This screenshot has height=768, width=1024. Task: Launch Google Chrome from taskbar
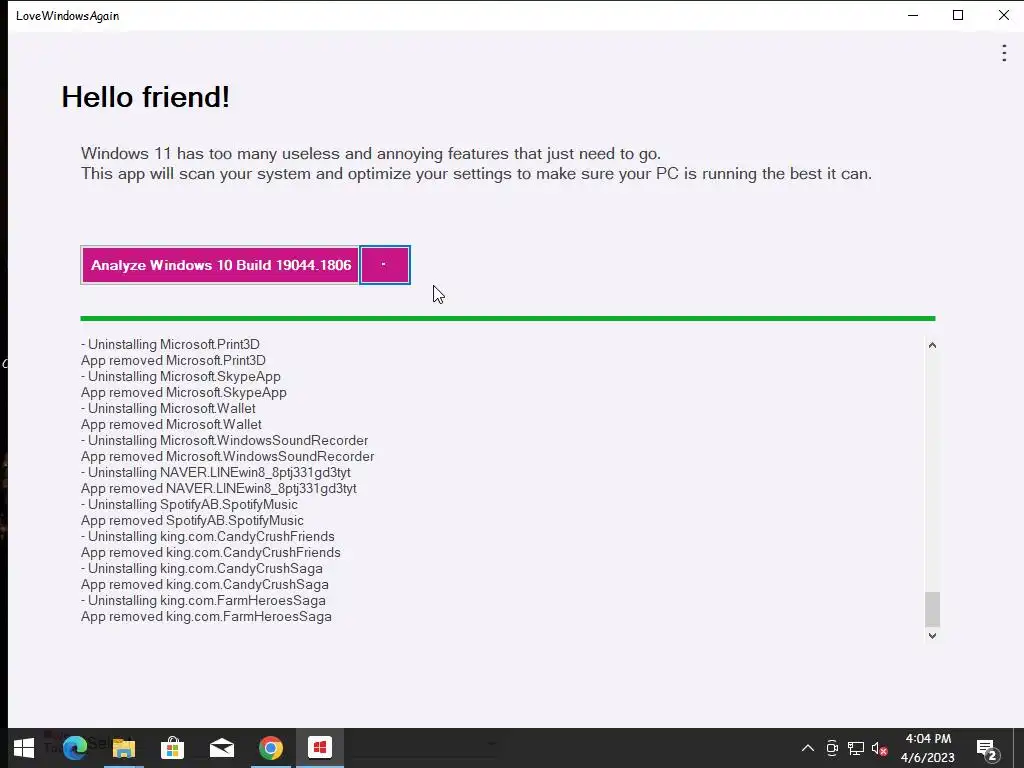point(270,748)
